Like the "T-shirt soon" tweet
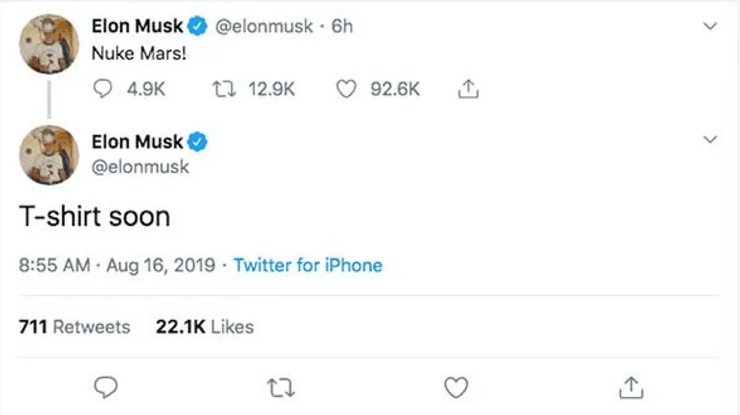The height and width of the screenshot is (415, 740). [456, 385]
